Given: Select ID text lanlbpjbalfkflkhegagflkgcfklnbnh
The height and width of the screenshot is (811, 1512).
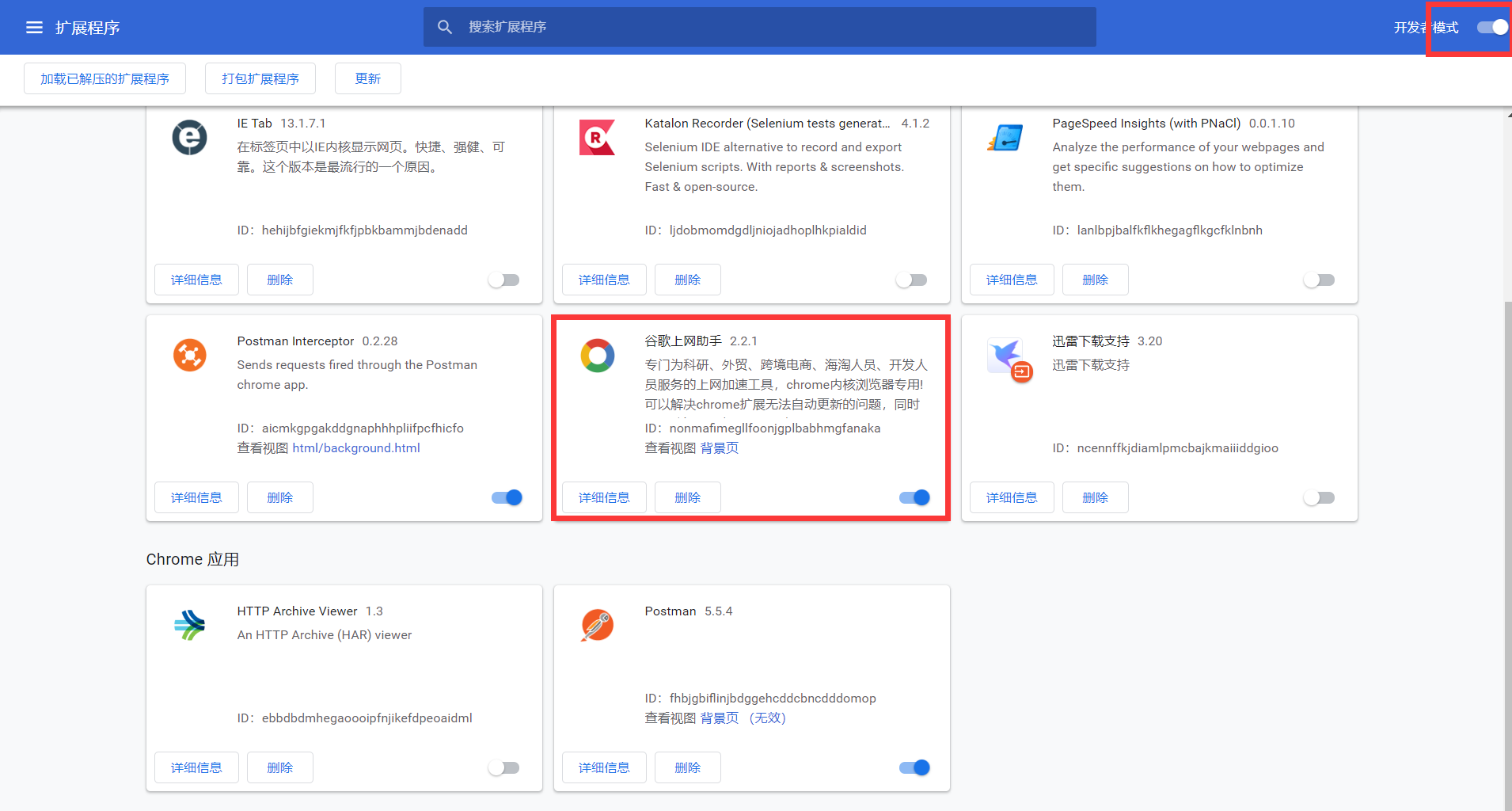Looking at the screenshot, I should click(x=1170, y=230).
